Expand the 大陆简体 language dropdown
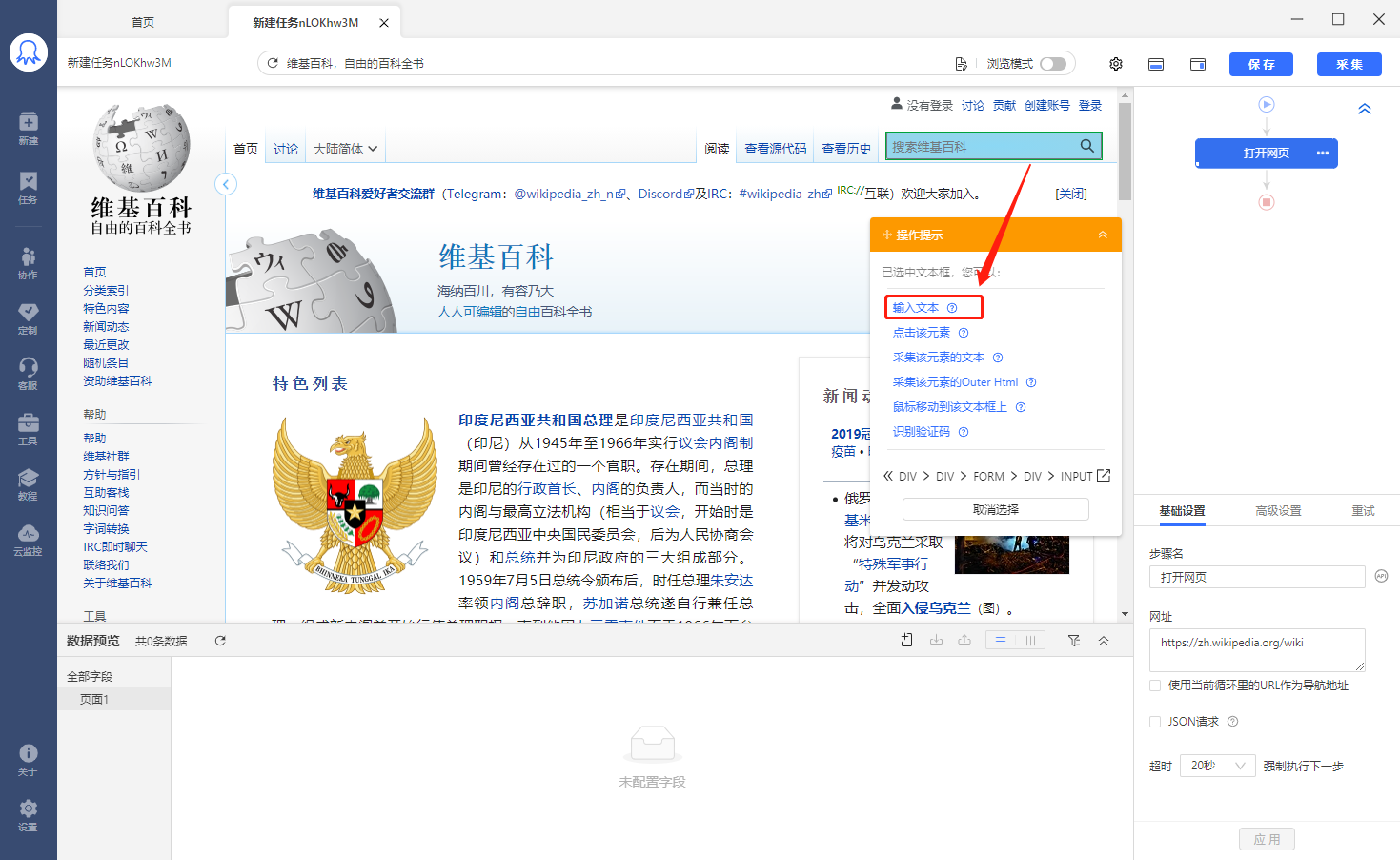Viewport: 1400px width, 860px height. tap(345, 149)
